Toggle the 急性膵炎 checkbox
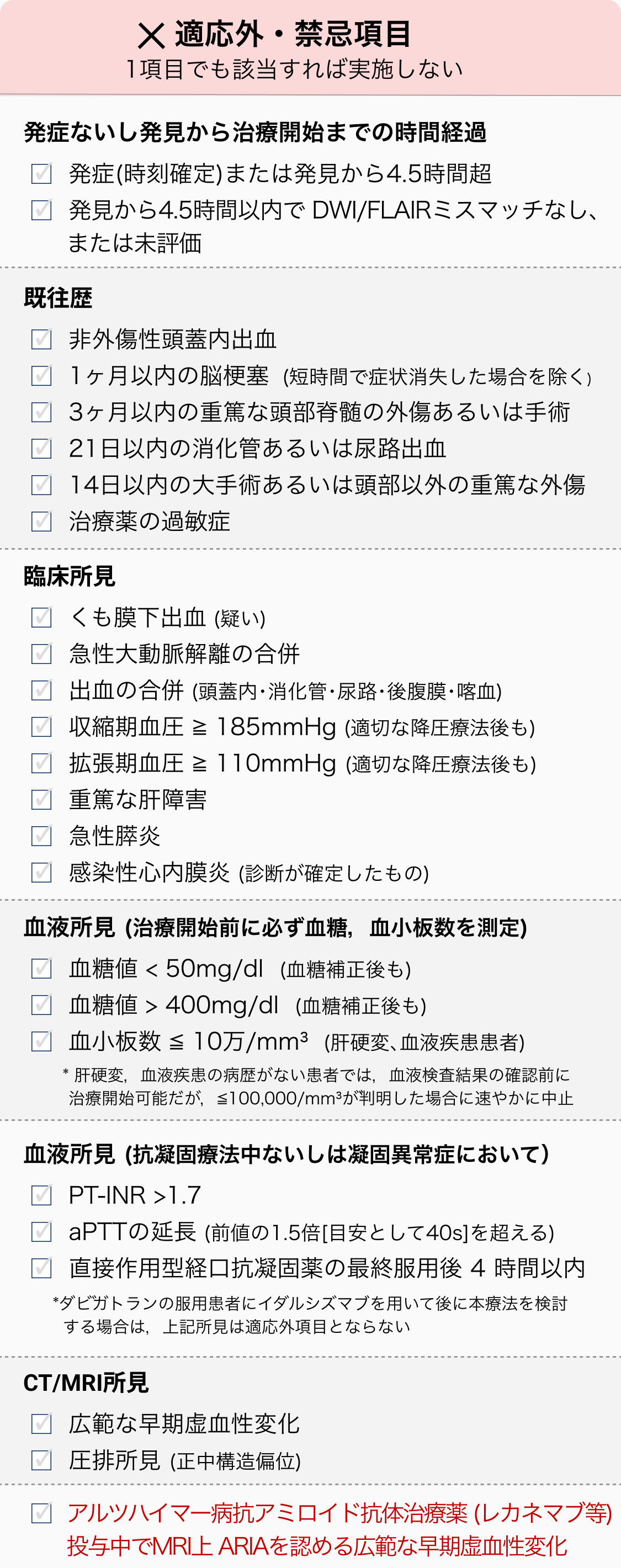Screen dimensions: 621x1568 (41, 836)
